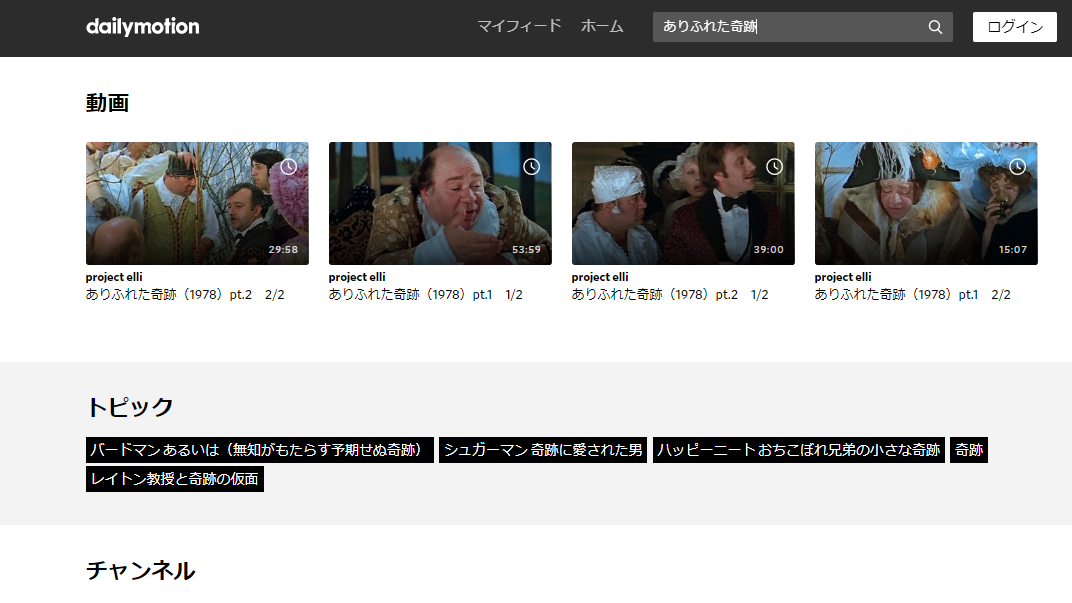This screenshot has width=1072, height=603.
Task: Select topic レイトン教授と奇跡の仮面
Action: (x=175, y=479)
